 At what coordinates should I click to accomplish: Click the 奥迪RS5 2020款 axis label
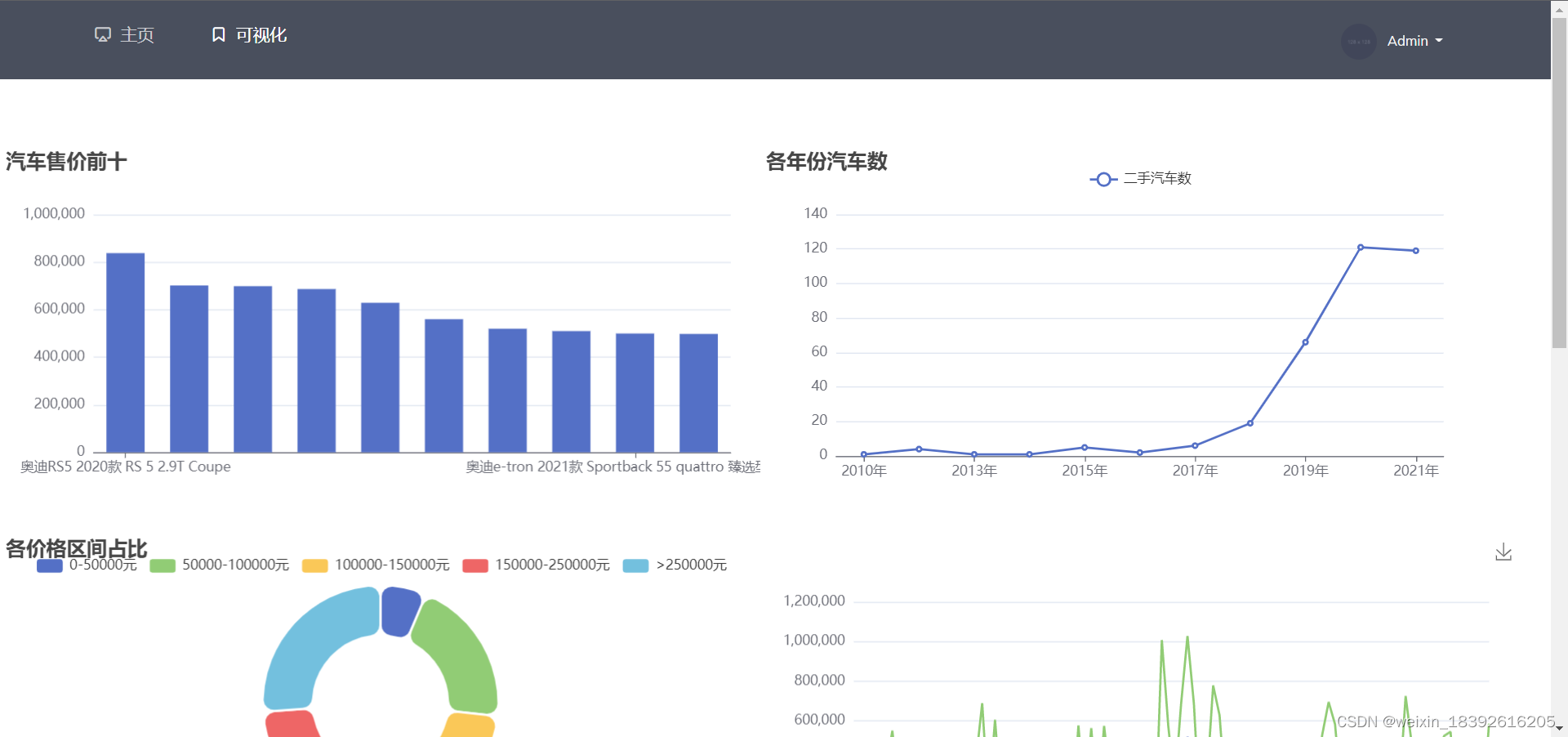click(126, 467)
